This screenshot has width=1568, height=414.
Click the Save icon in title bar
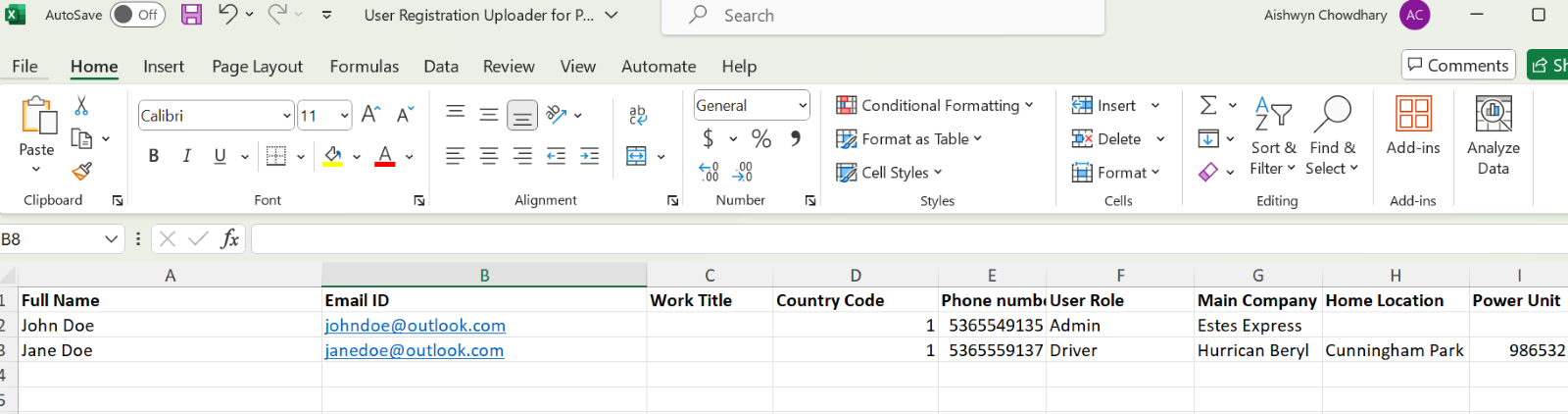(191, 15)
